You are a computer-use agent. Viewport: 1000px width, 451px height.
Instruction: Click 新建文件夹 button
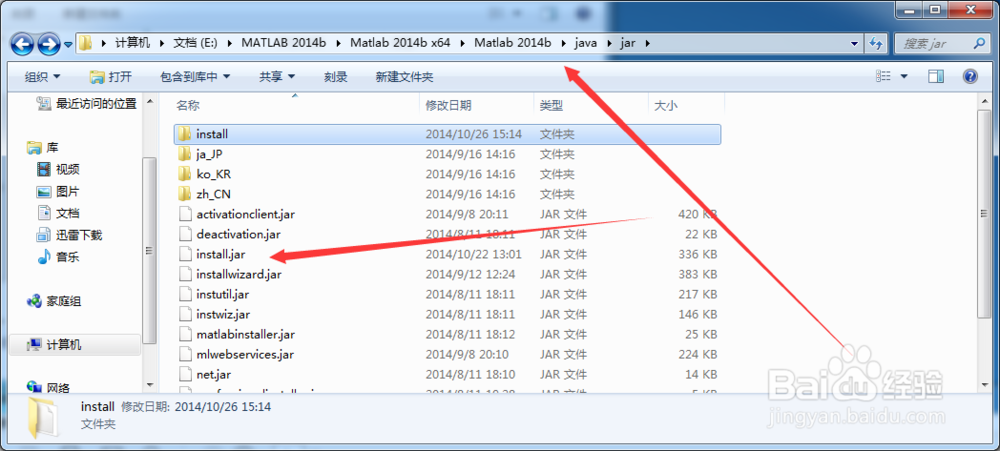[x=404, y=77]
